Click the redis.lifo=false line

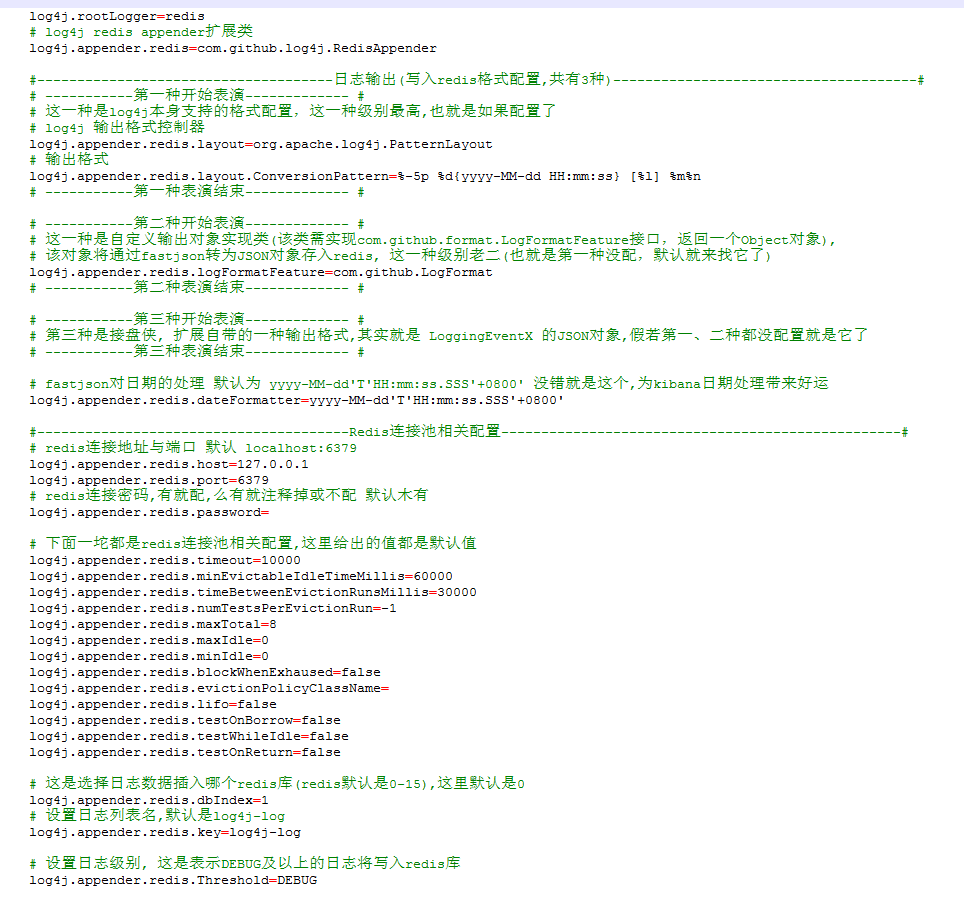[x=153, y=704]
